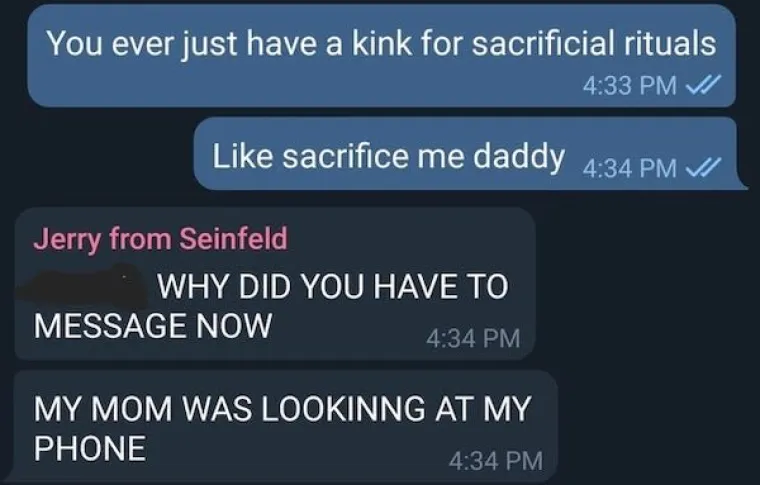The height and width of the screenshot is (485, 760).
Task: Click read receipt checkmarks on "sacrificial rituals" message
Action: click(x=696, y=83)
